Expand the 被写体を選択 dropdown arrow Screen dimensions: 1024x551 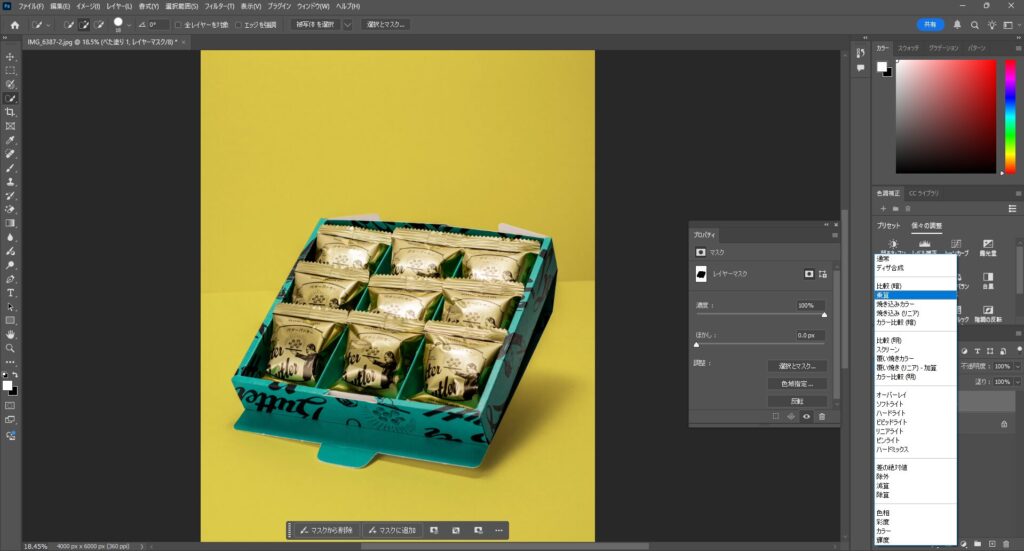click(x=347, y=25)
